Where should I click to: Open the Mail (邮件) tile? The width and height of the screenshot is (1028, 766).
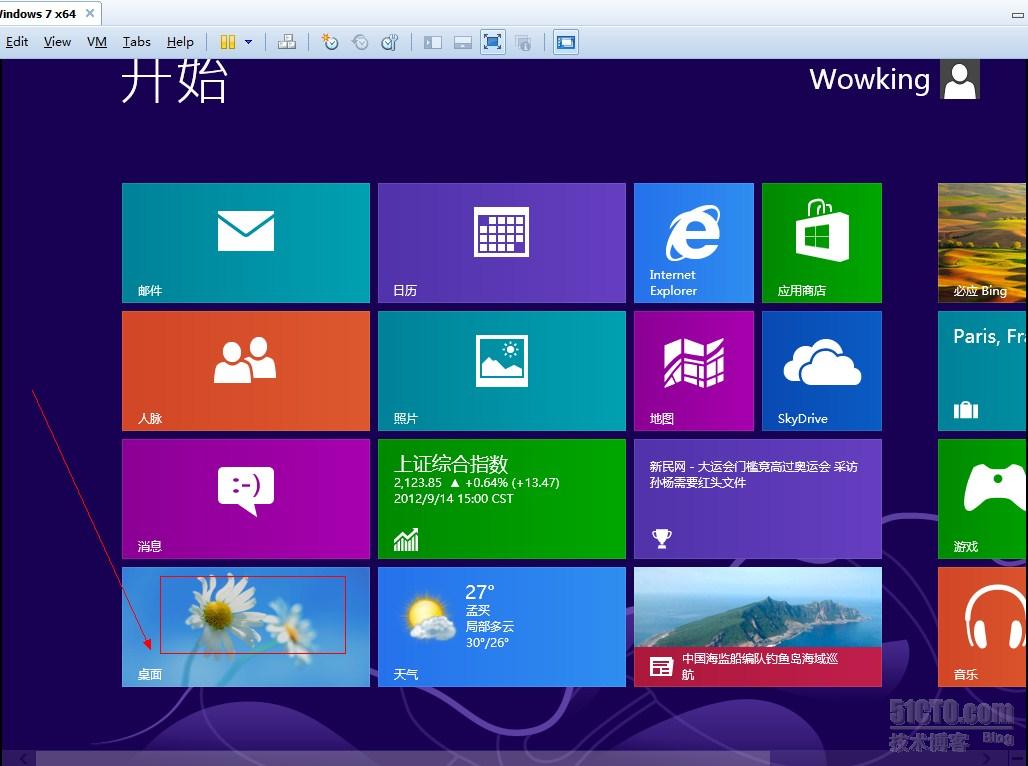pos(246,243)
